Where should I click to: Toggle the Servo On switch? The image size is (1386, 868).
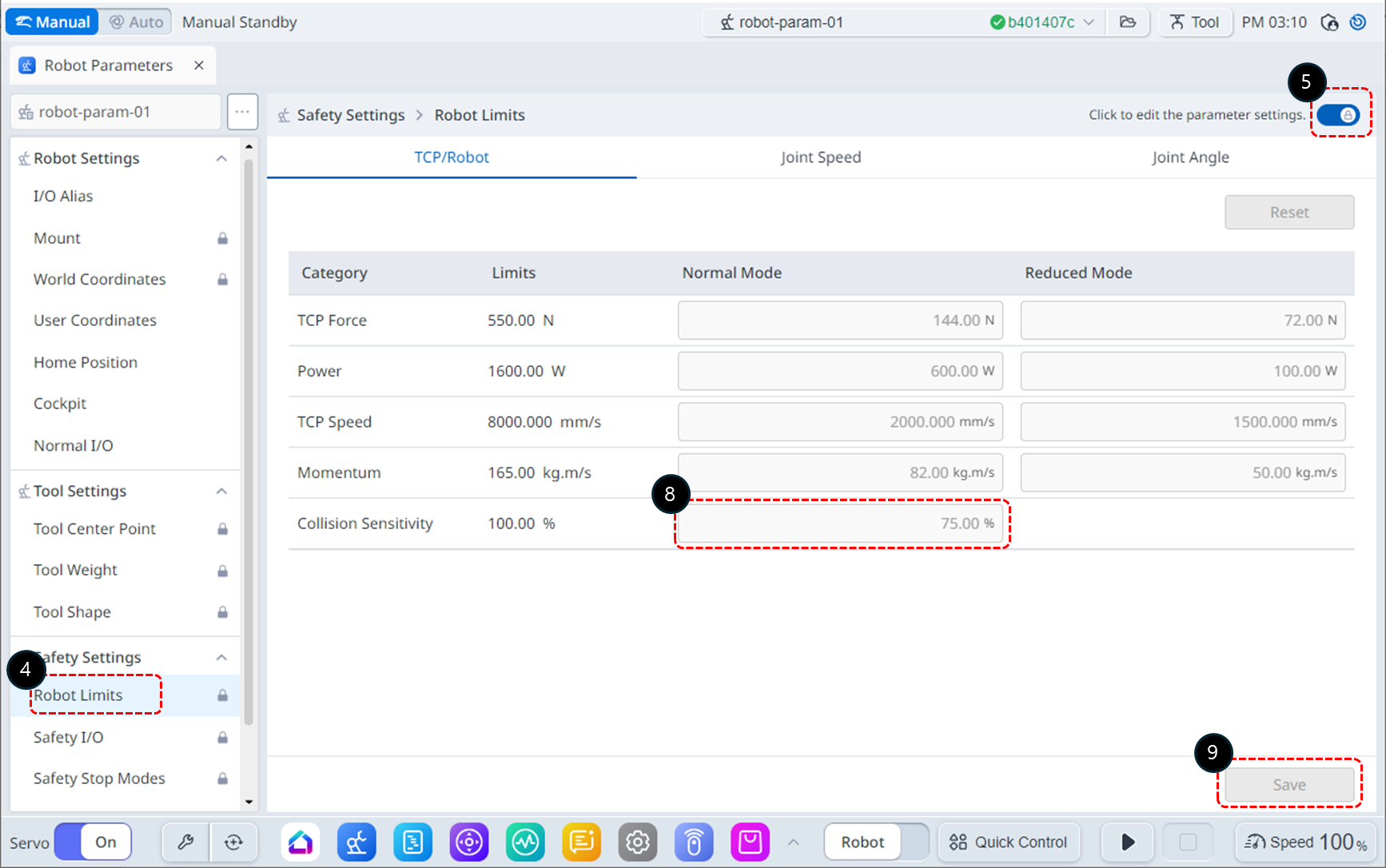(x=93, y=842)
